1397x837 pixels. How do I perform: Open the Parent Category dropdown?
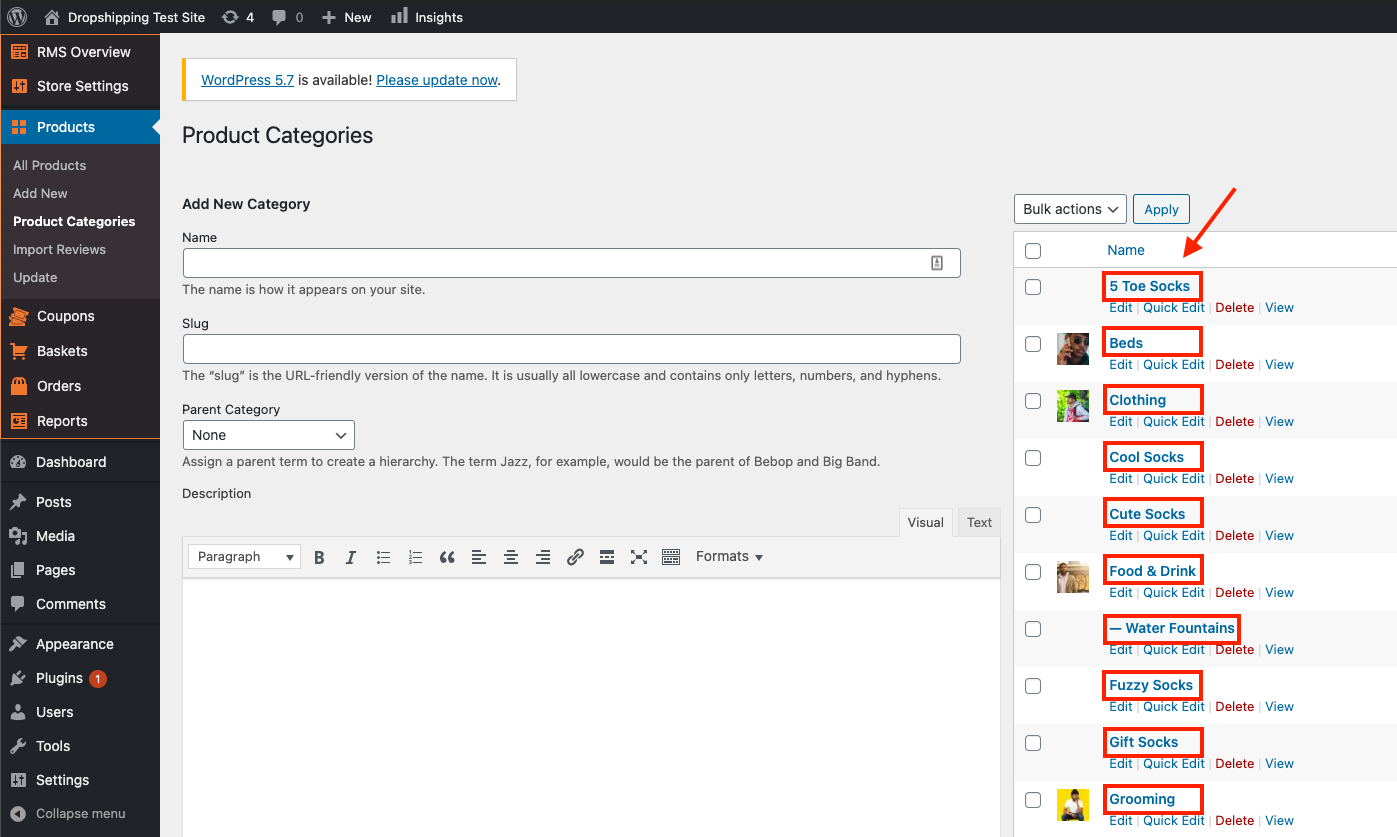tap(269, 435)
